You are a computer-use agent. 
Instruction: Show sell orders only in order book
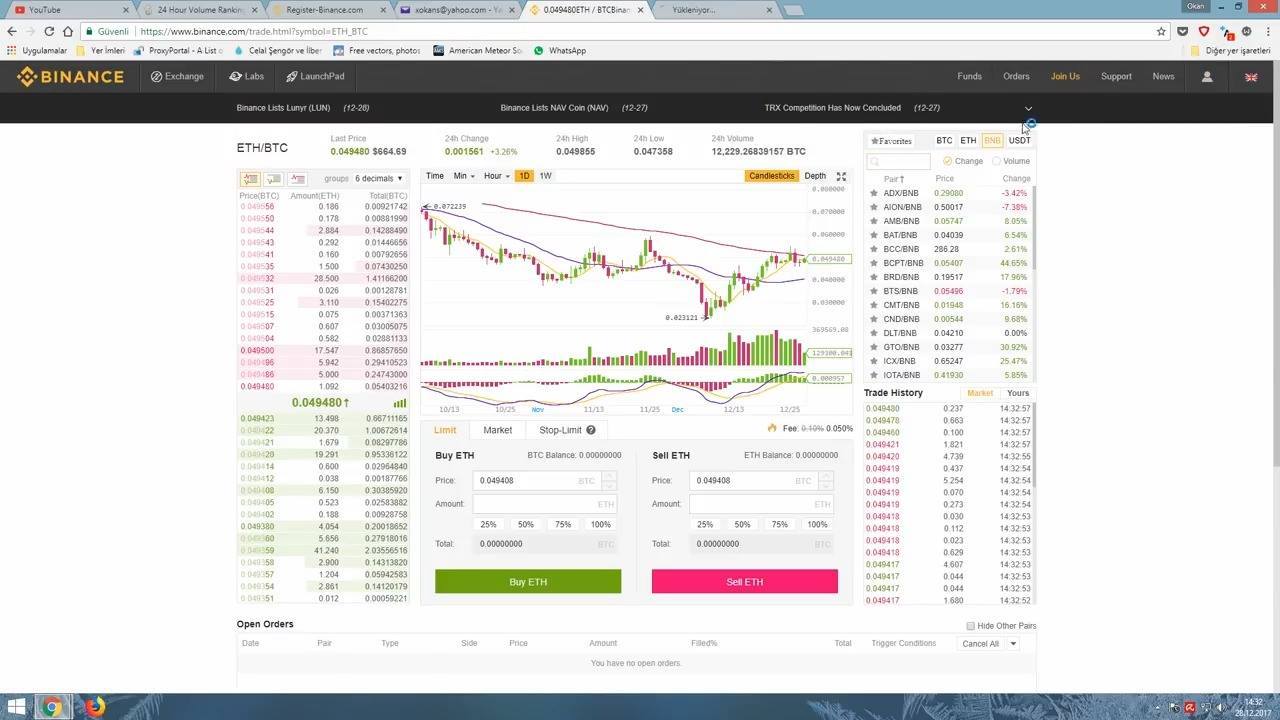coord(298,179)
